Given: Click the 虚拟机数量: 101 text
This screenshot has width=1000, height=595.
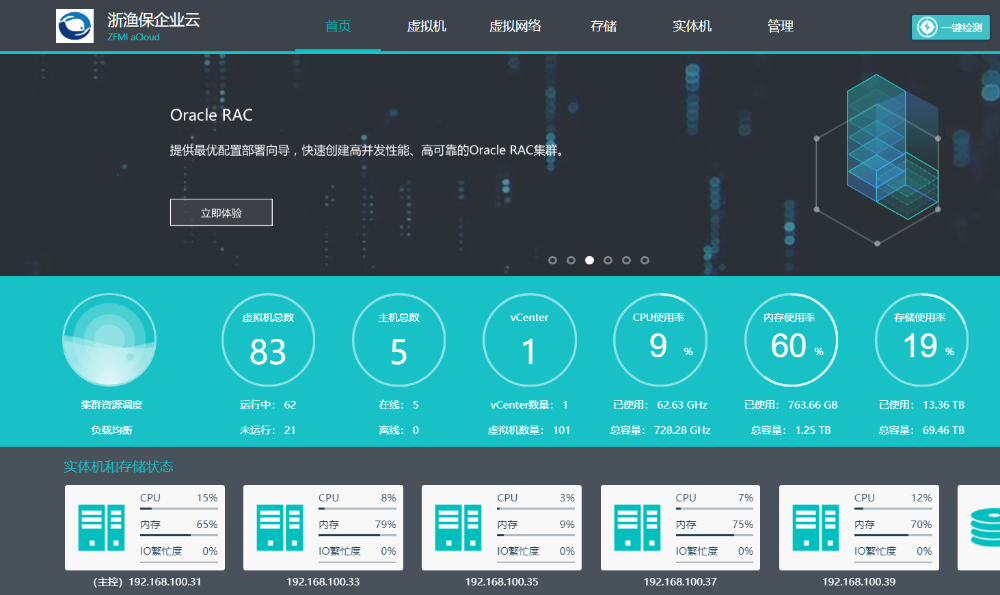Looking at the screenshot, I should 529,430.
